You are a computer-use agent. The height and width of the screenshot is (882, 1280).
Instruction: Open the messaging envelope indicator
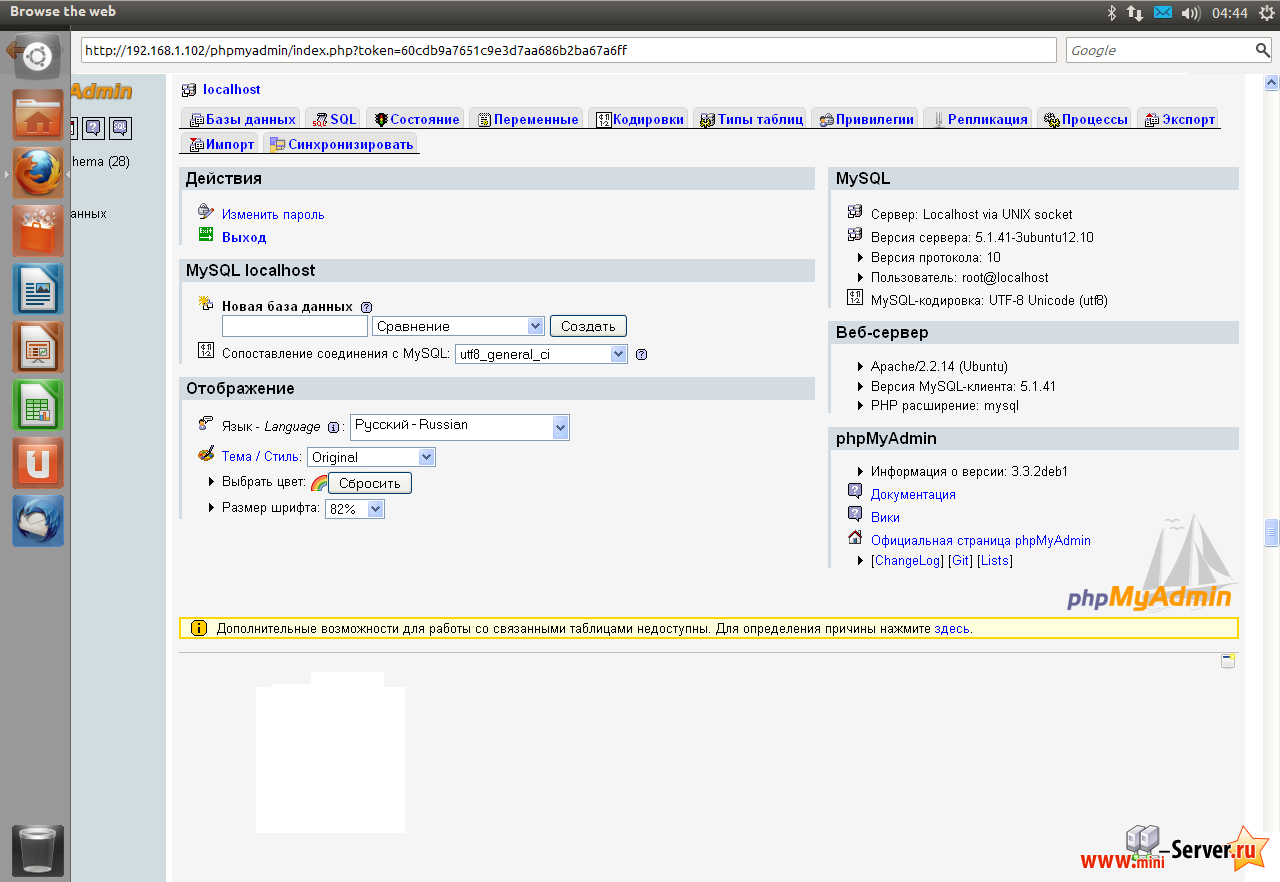pos(1162,12)
